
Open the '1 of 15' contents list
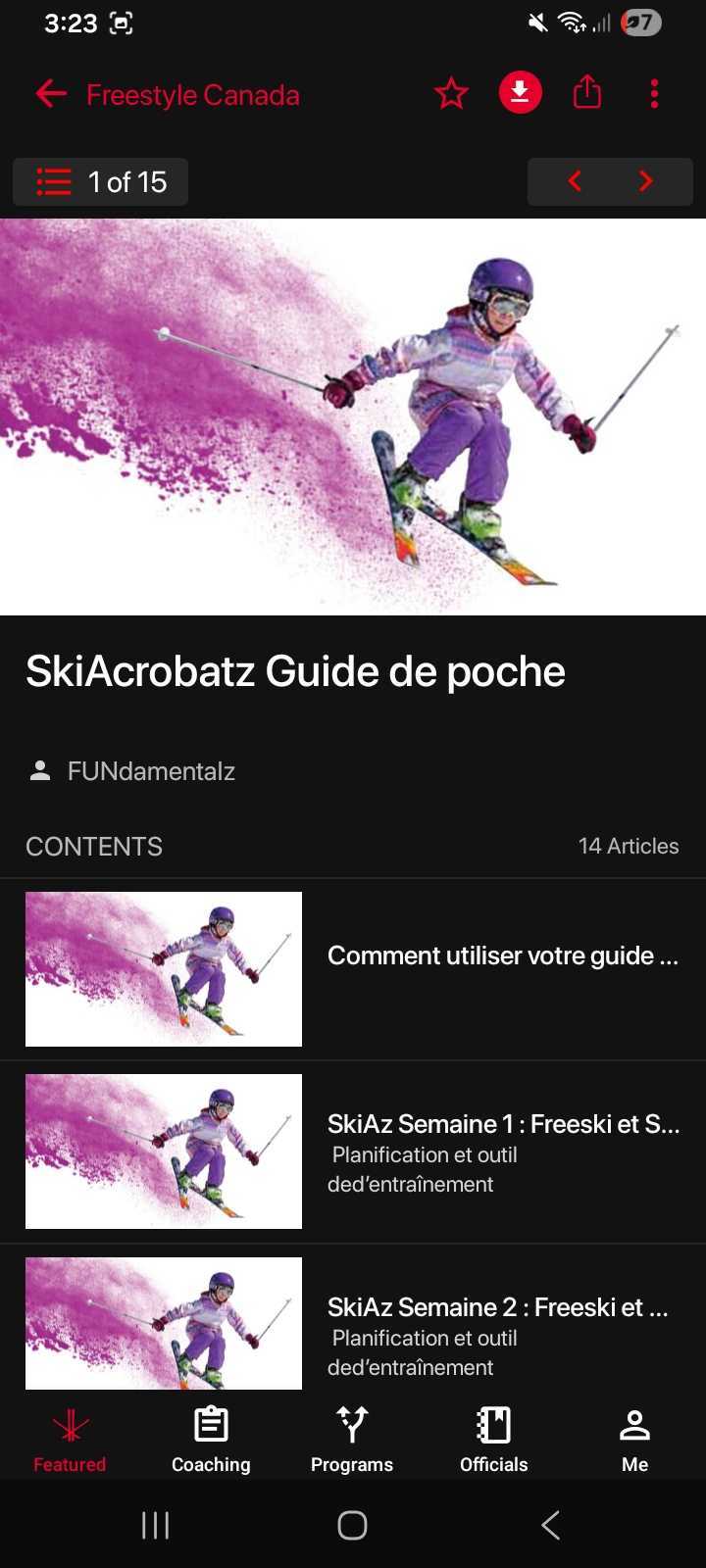point(100,182)
